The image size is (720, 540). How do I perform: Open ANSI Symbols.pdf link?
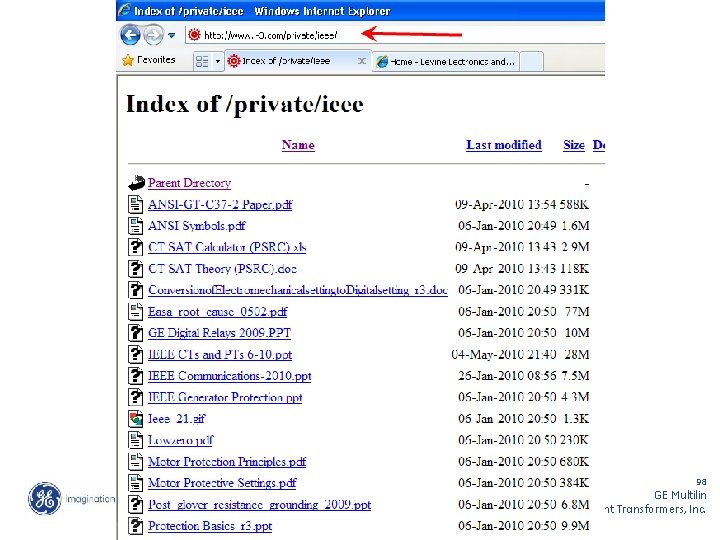point(197,226)
